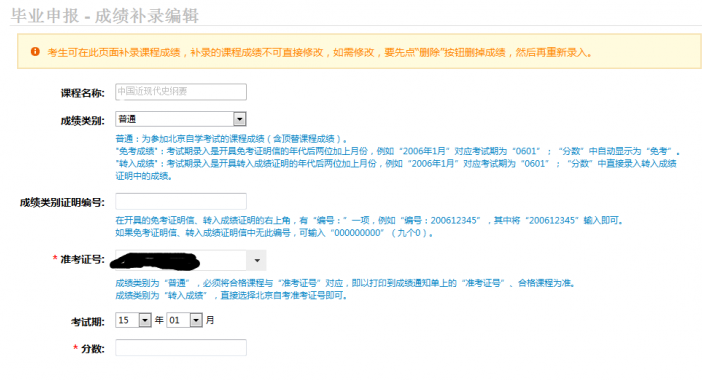
Task: Click the 课程名称 label
Action: click(83, 93)
